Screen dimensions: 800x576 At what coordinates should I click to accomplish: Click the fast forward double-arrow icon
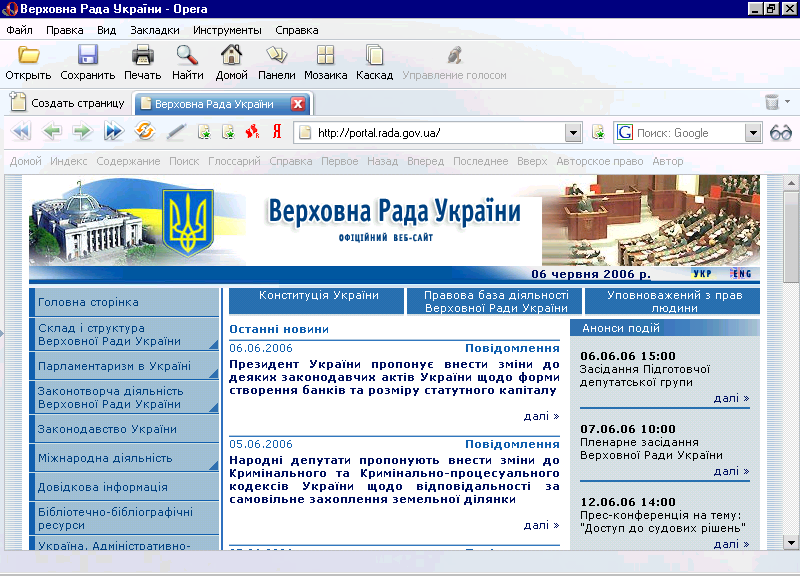click(x=113, y=132)
